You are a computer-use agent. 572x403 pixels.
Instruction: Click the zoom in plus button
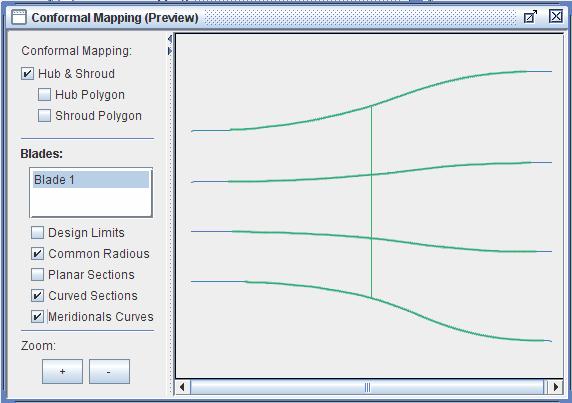tap(62, 371)
